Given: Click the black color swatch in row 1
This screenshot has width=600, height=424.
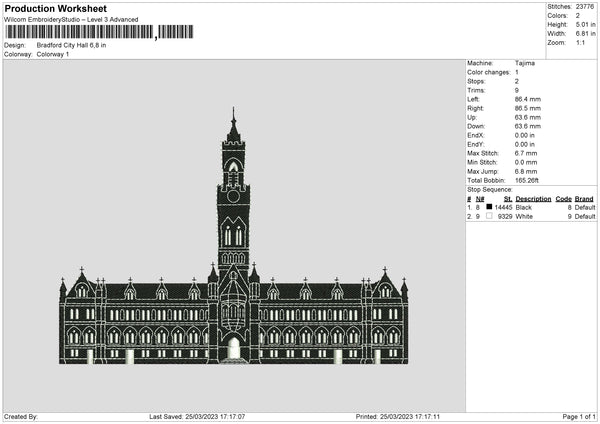Looking at the screenshot, I should click(489, 207).
